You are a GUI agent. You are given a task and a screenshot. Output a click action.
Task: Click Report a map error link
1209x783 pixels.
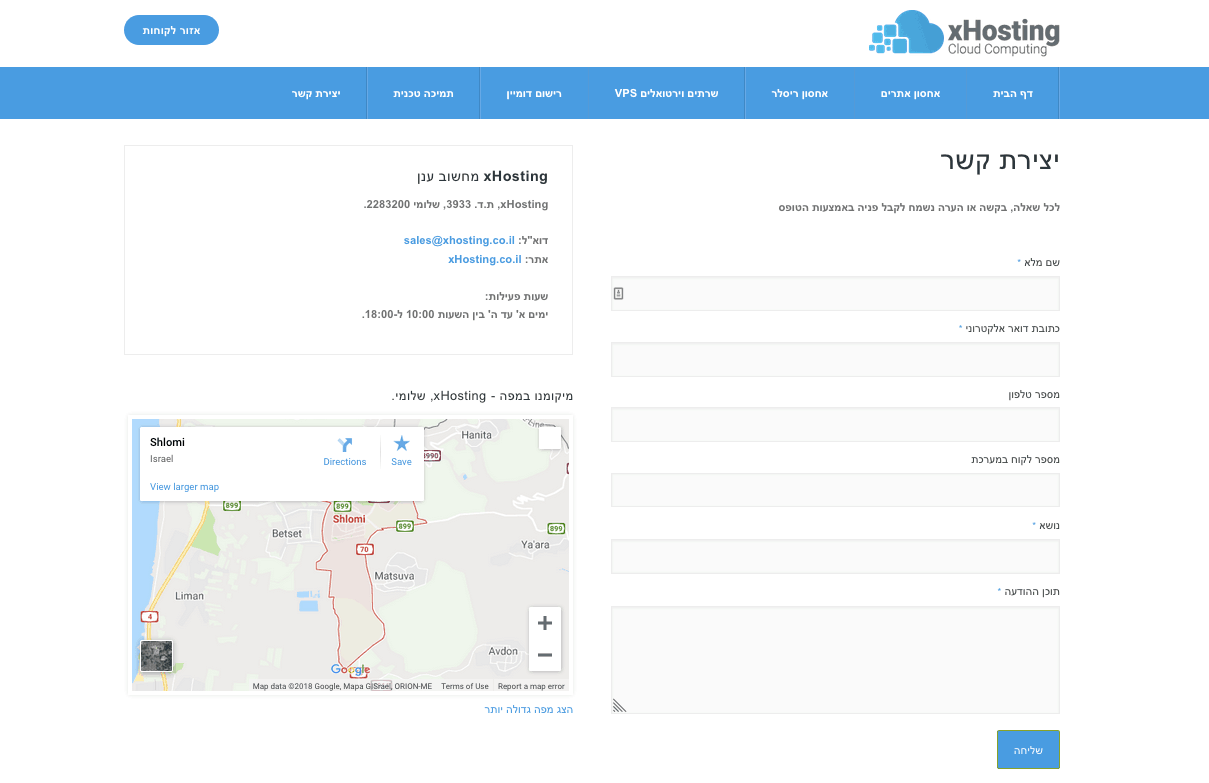click(x=531, y=686)
